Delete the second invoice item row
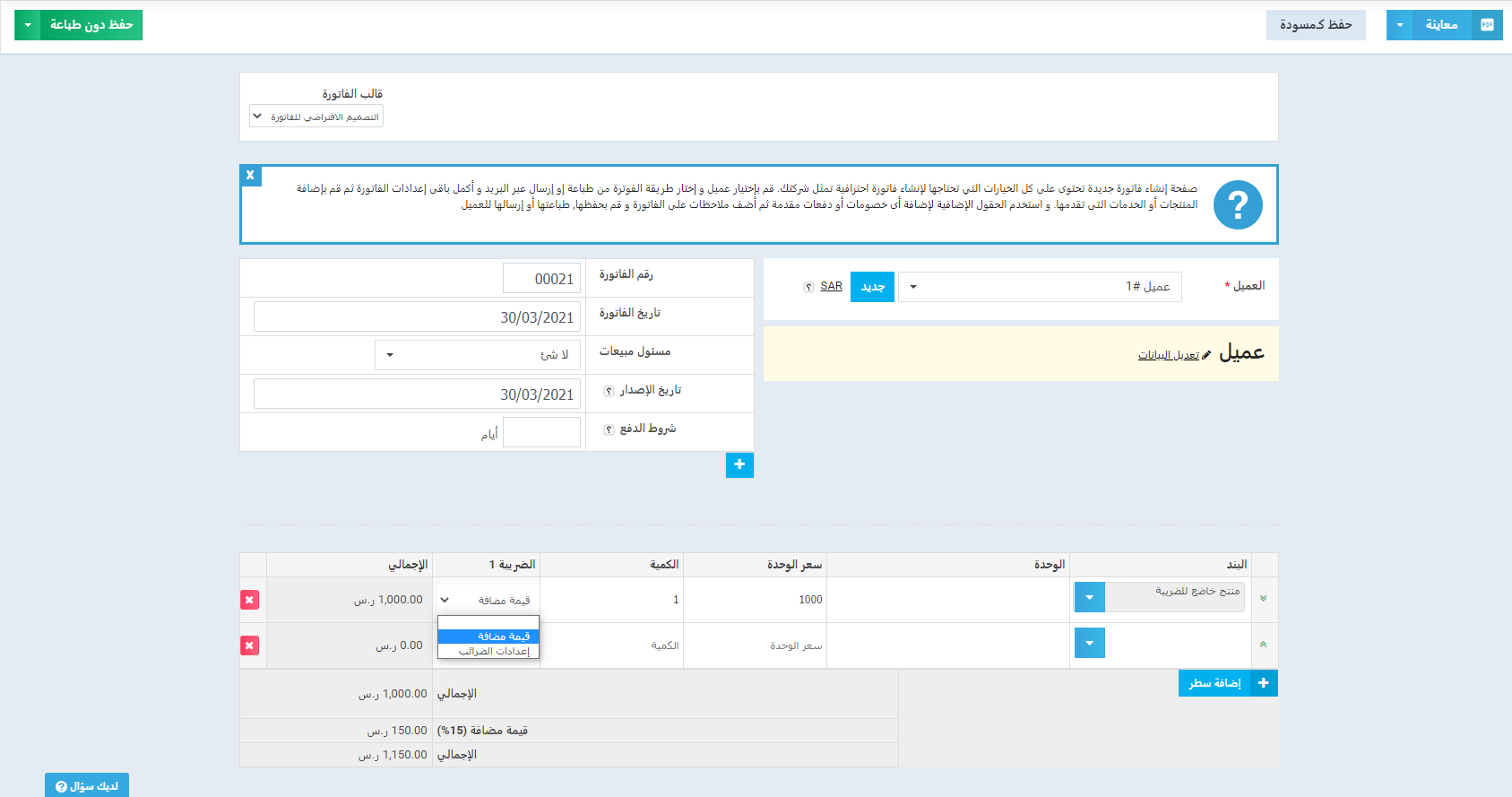This screenshot has width=1512, height=797. pyautogui.click(x=249, y=645)
